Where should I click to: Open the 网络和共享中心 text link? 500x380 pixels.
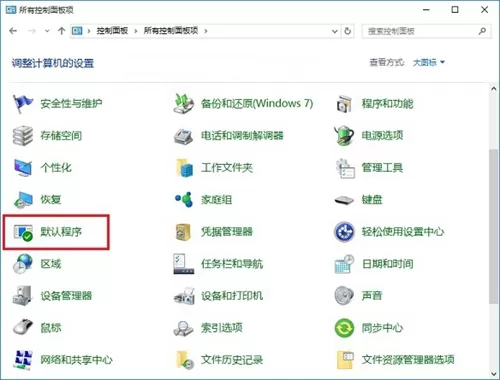(76, 360)
